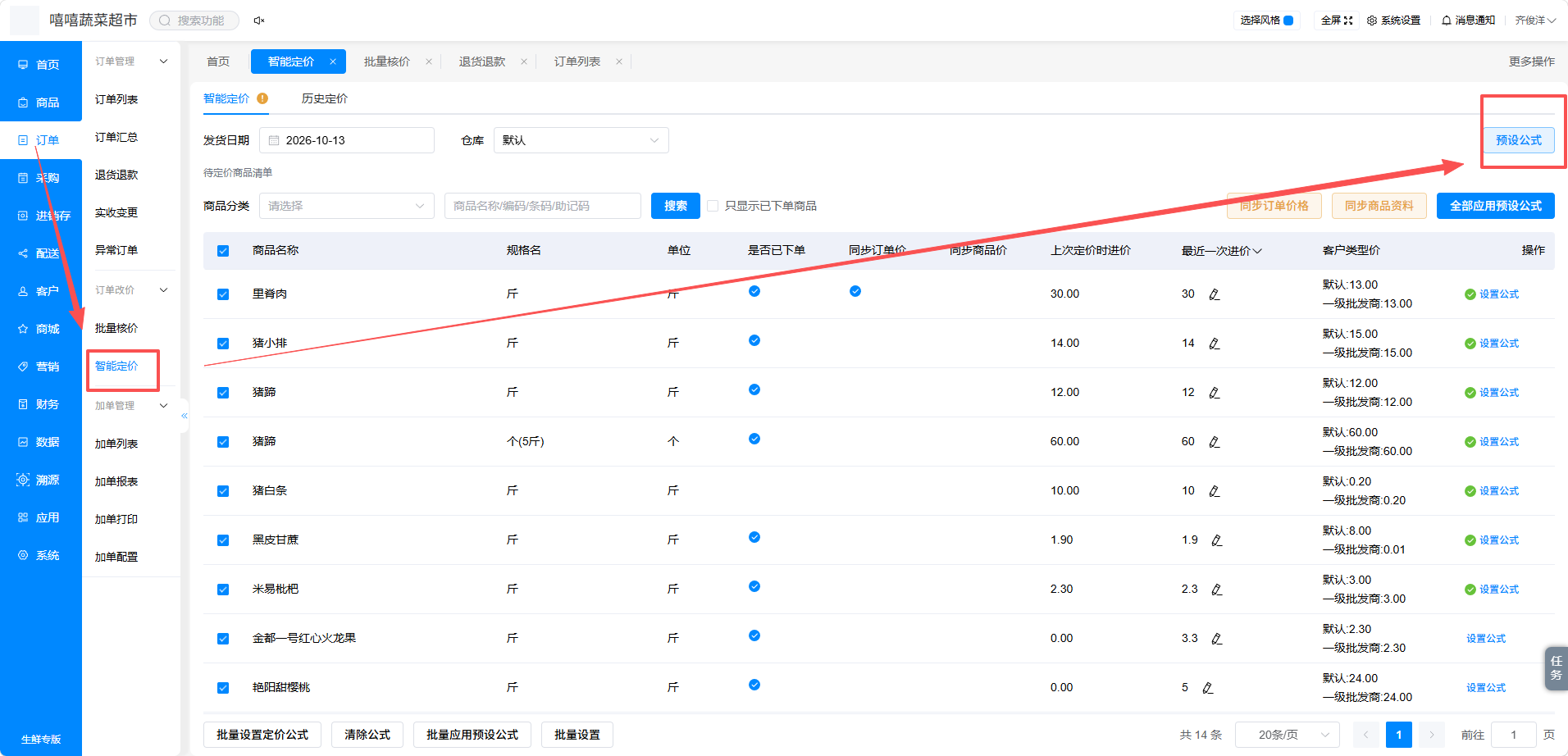Viewport: 1568px width, 756px height.
Task: Click the blue 搜索 button
Action: 676,206
